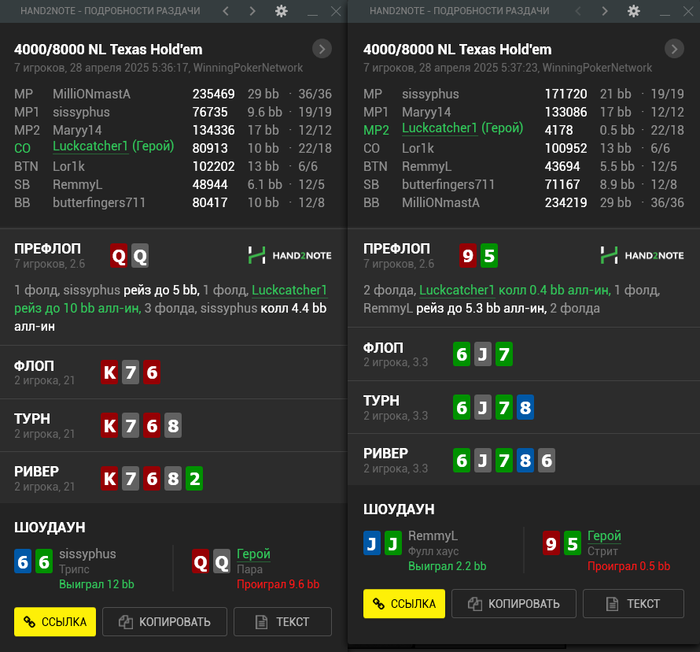Click Hand2Note logo in left window
This screenshot has height=652, width=700.
pyautogui.click(x=290, y=255)
